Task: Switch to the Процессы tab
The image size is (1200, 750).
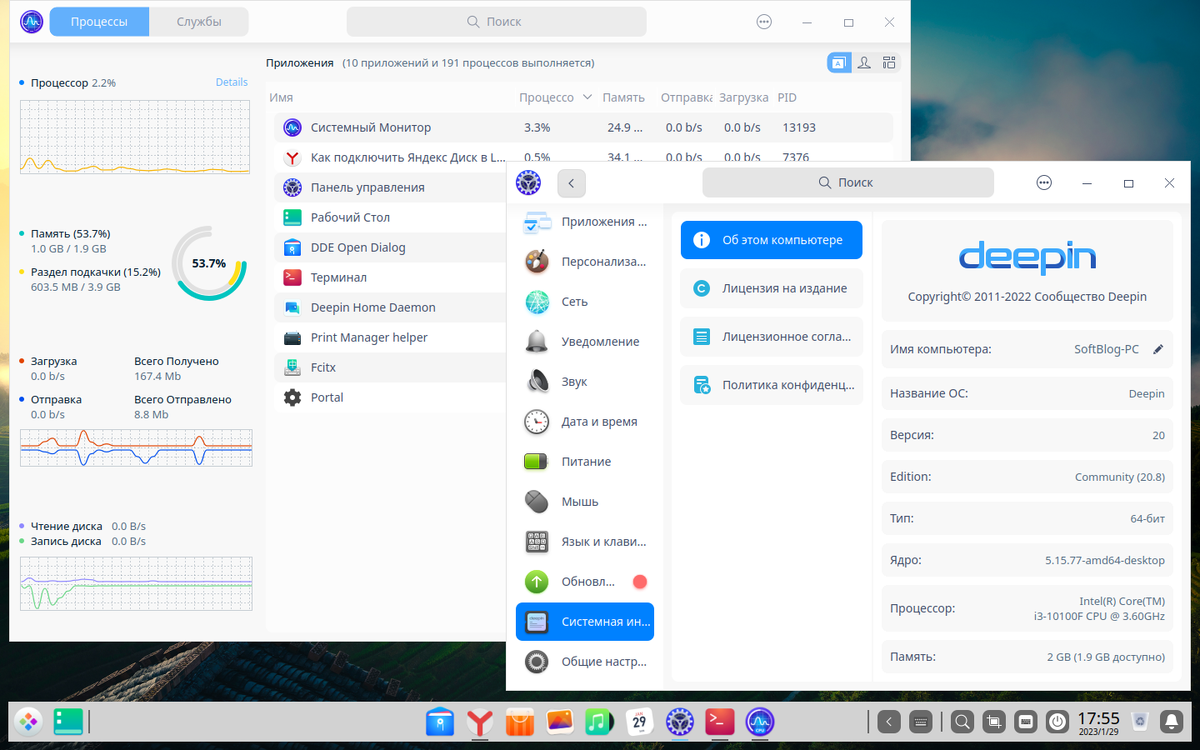Action: [x=99, y=21]
